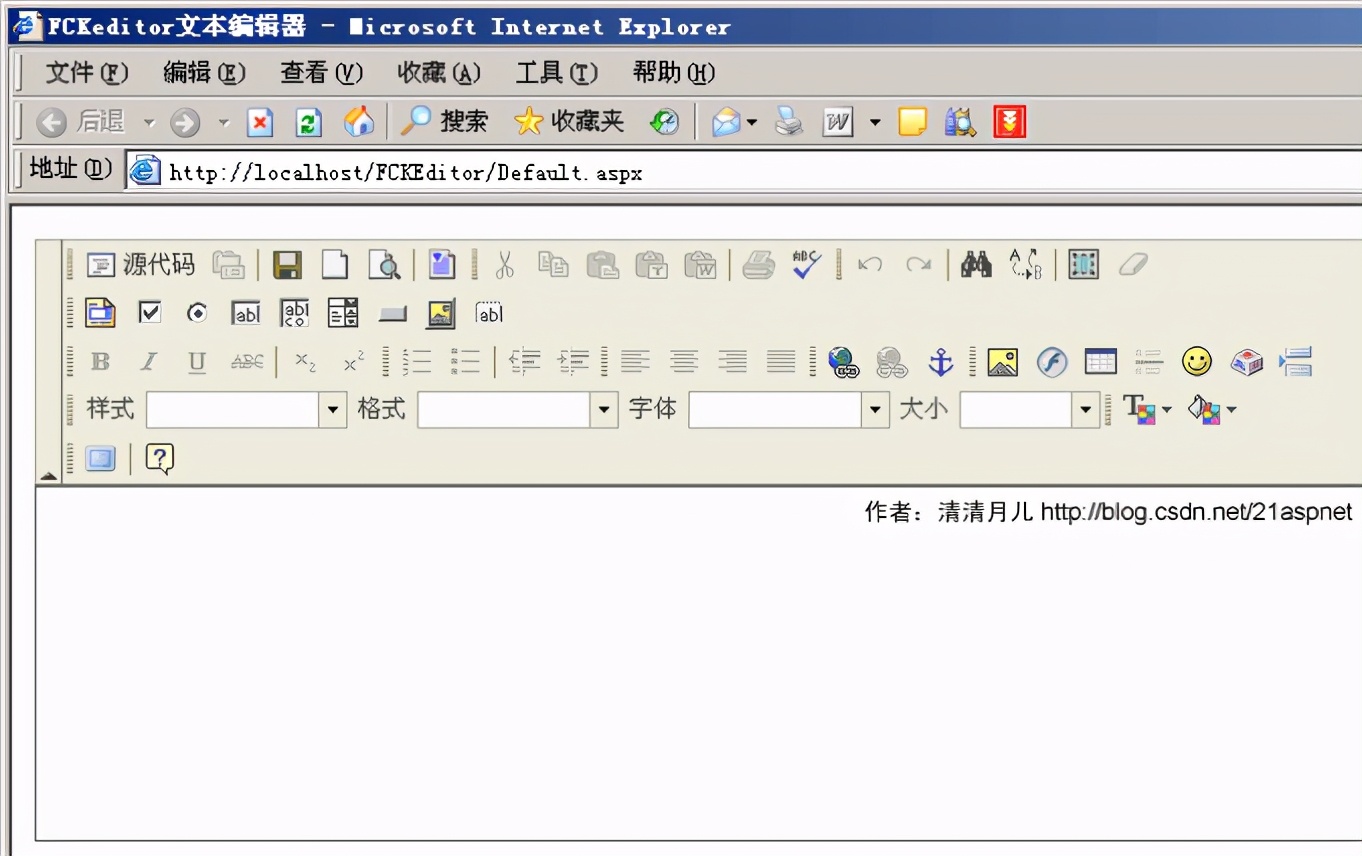
Task: Open Find with the binoculars icon
Action: (976, 265)
